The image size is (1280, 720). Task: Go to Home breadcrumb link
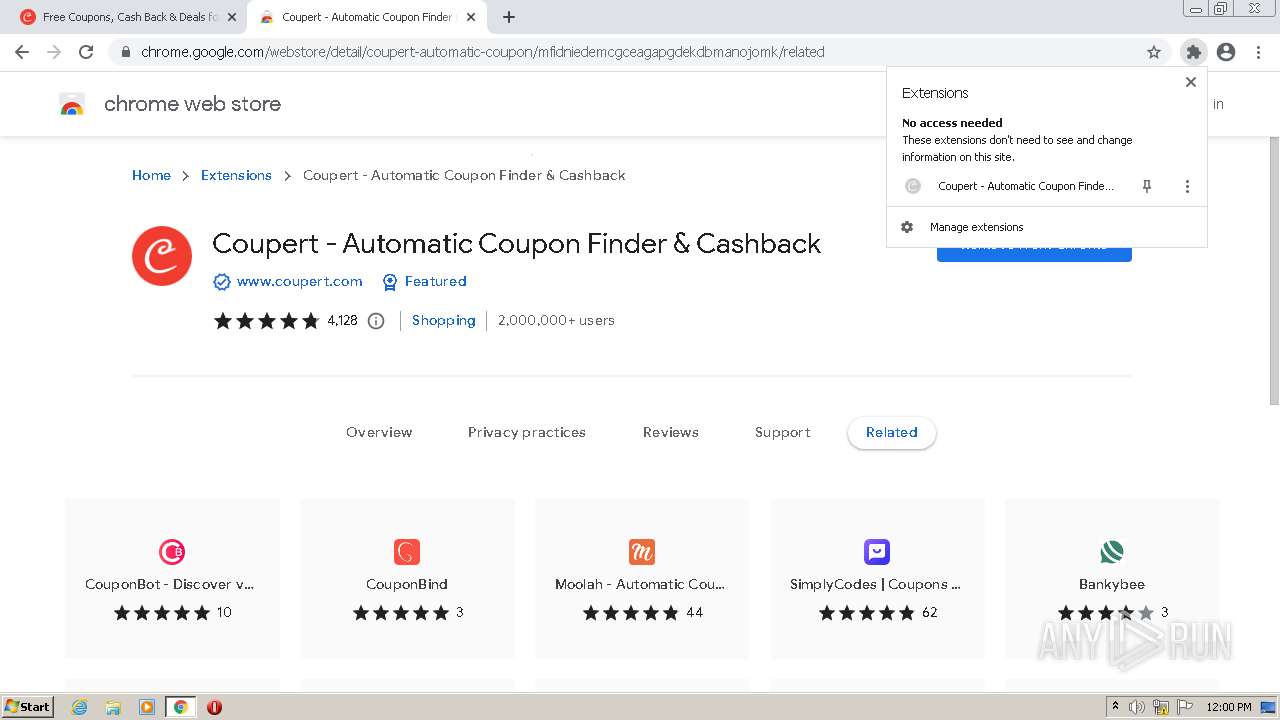point(151,175)
